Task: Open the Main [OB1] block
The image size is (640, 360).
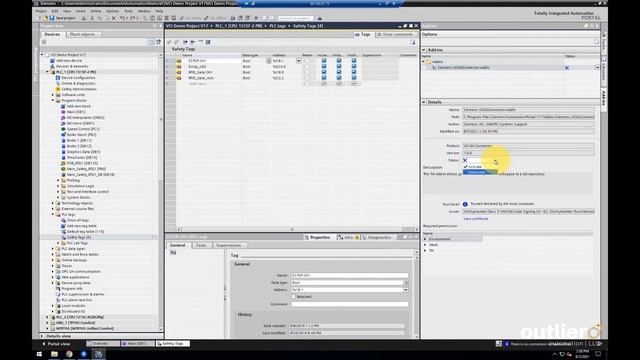Action: [x=76, y=112]
